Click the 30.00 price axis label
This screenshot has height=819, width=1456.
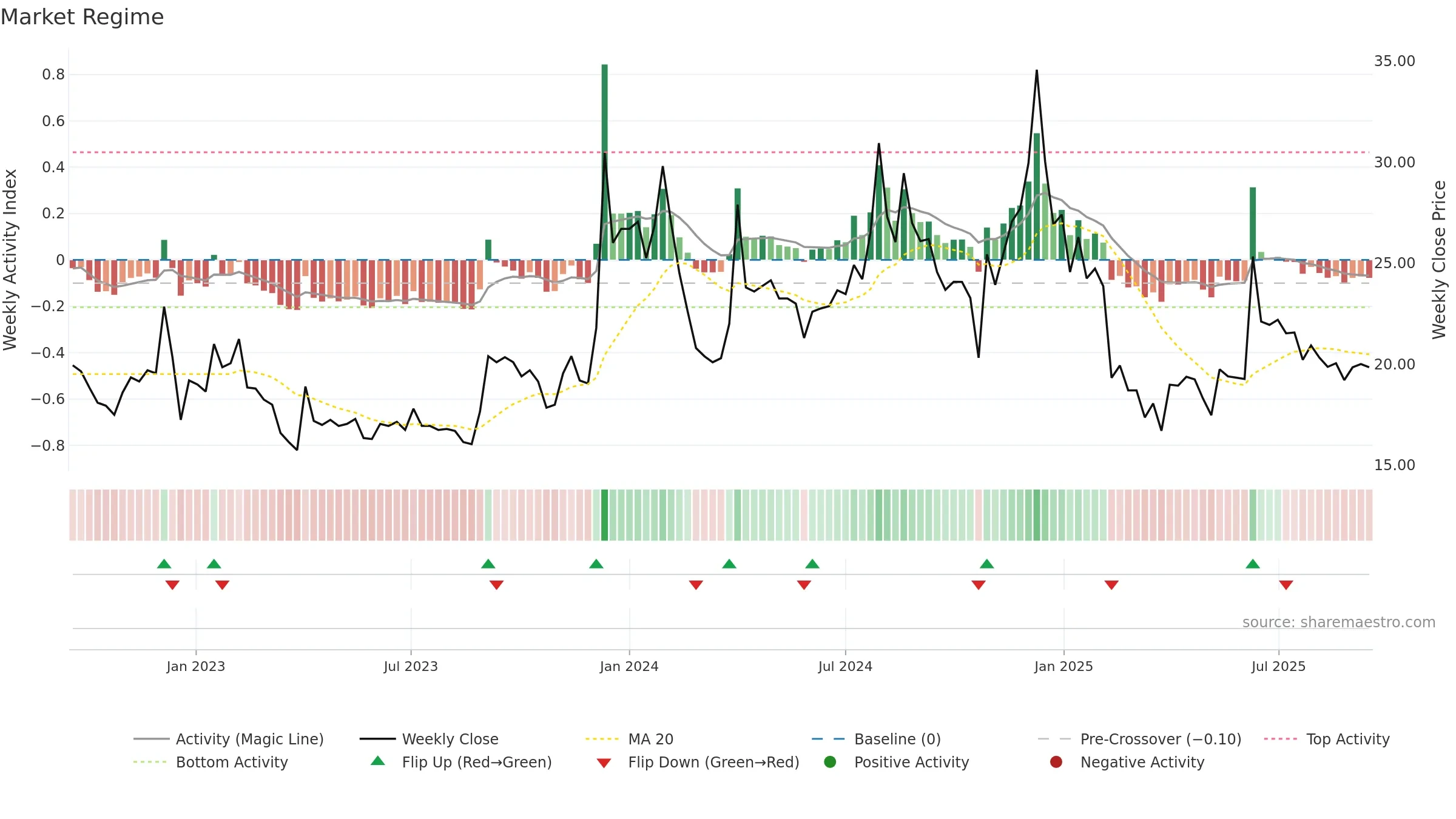pos(1394,163)
